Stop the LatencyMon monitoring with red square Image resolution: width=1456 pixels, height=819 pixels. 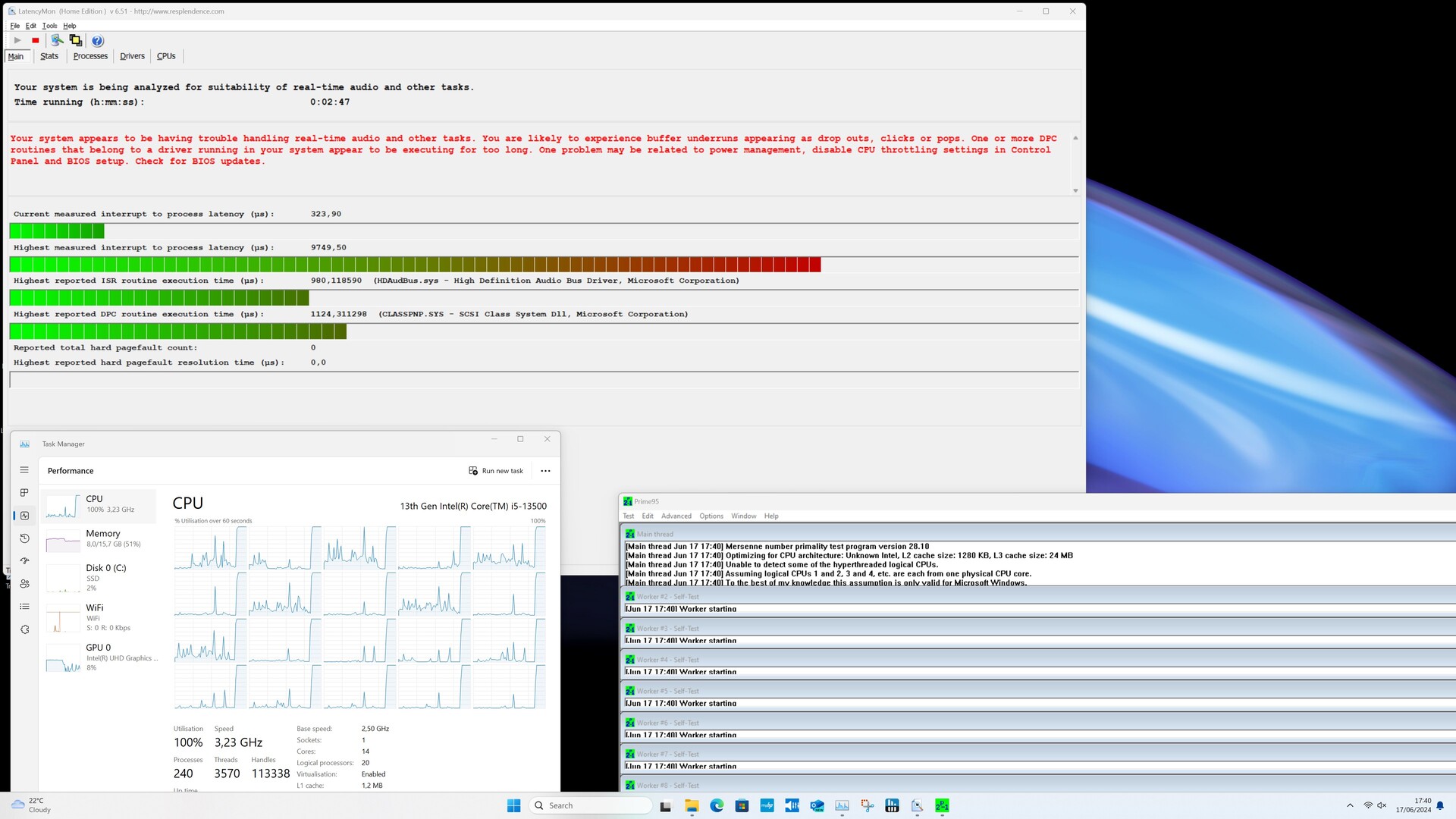pyautogui.click(x=36, y=40)
